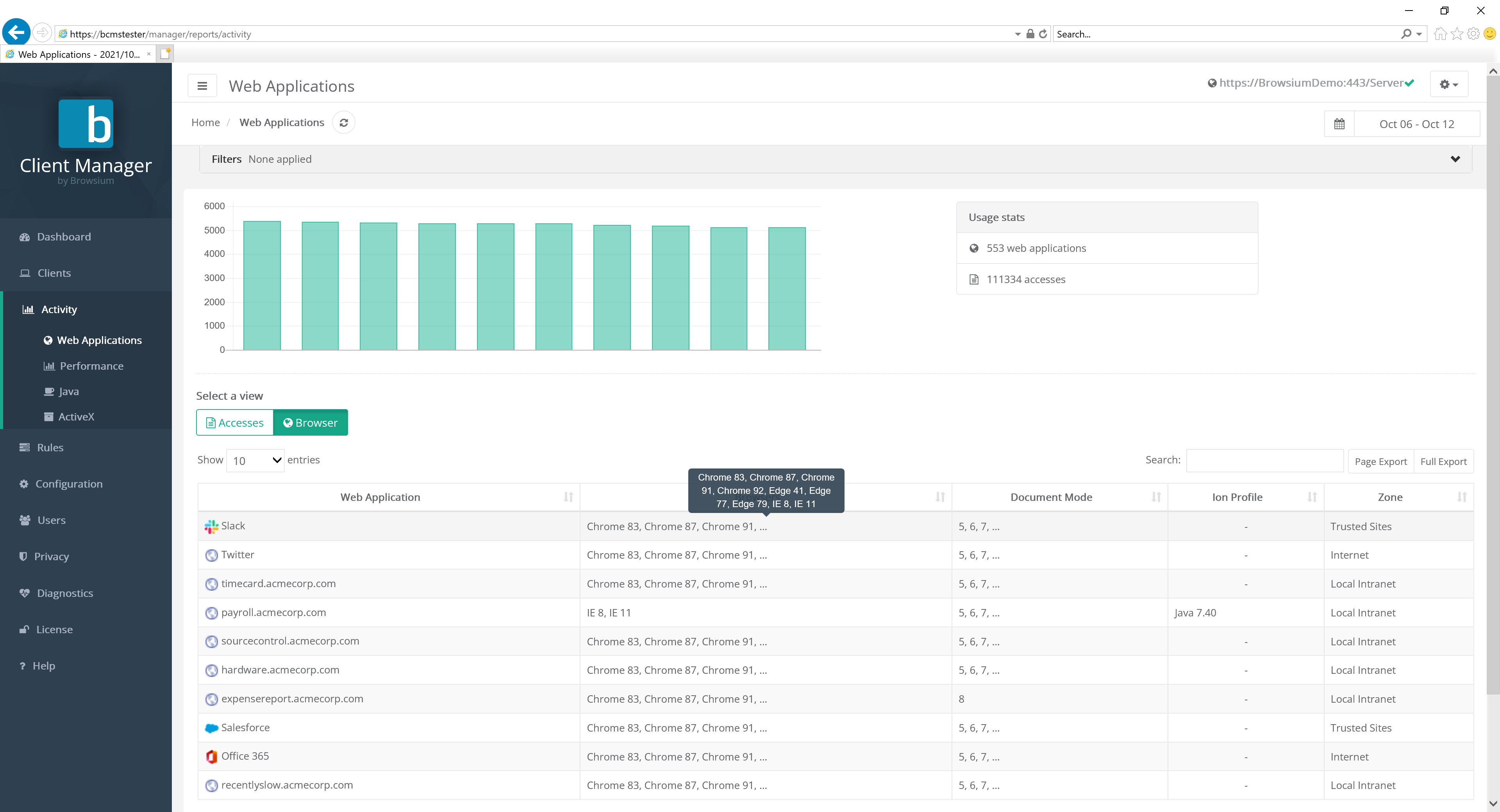Open the calendar date picker
This screenshot has height=812, width=1500.
coord(1339,123)
